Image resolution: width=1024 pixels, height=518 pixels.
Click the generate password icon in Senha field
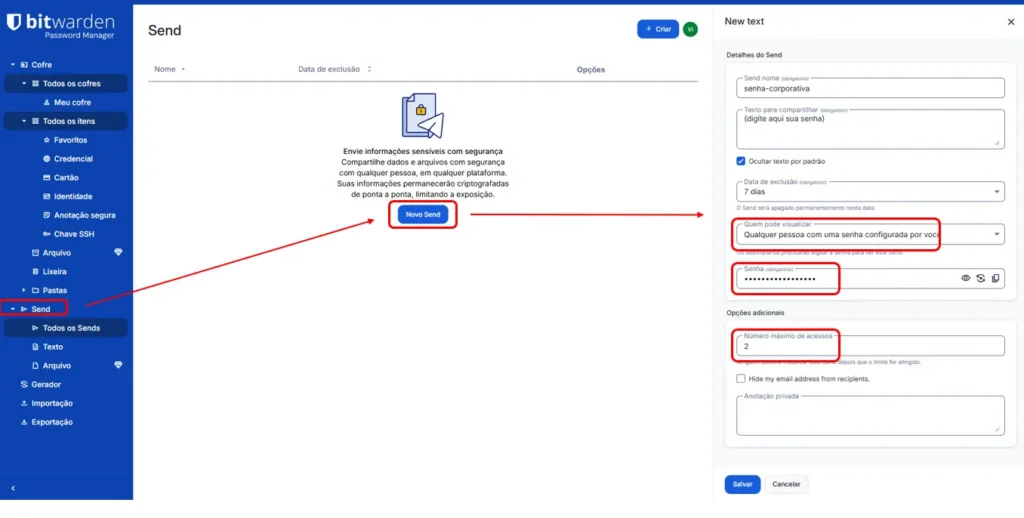click(980, 278)
